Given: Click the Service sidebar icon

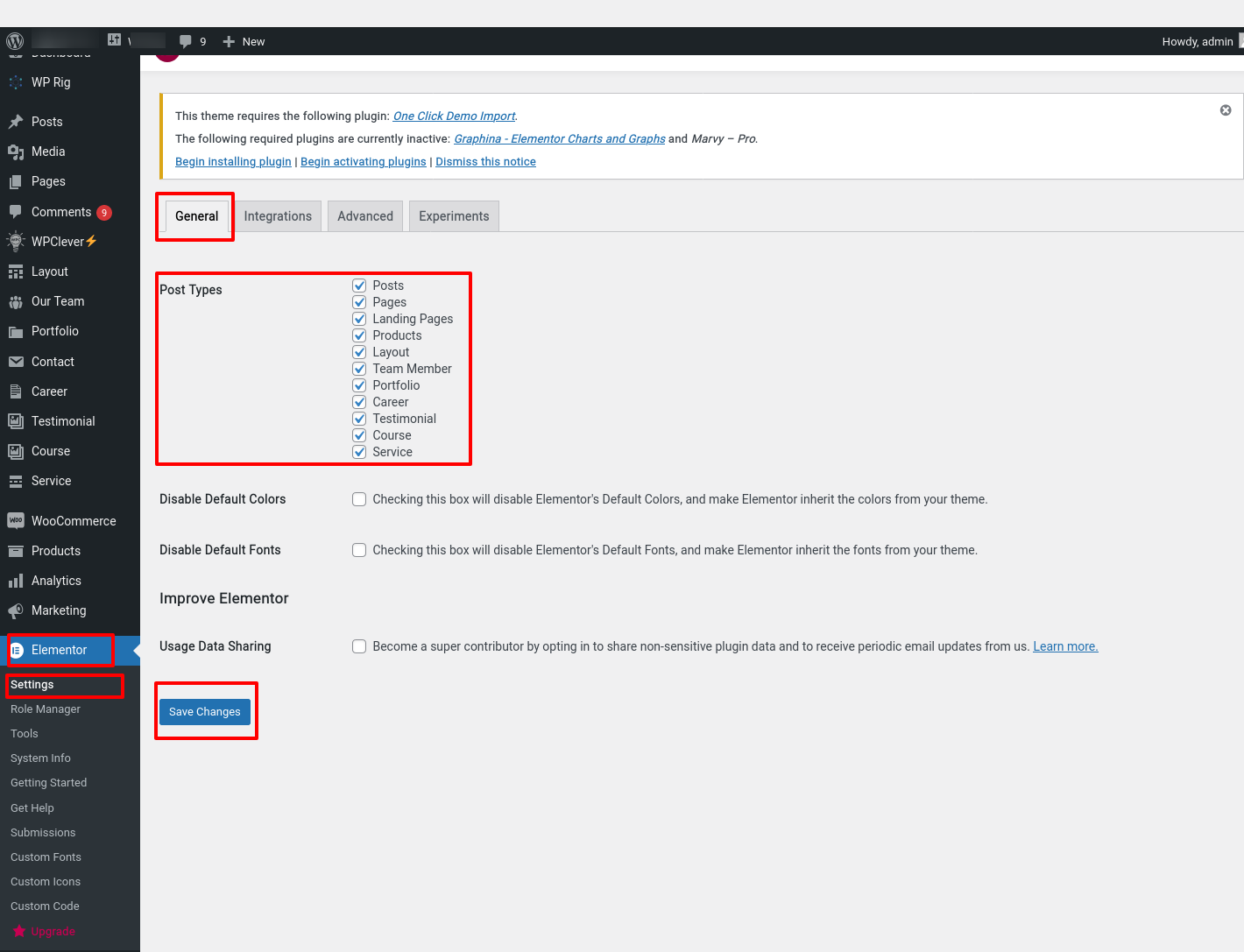Looking at the screenshot, I should 16,481.
